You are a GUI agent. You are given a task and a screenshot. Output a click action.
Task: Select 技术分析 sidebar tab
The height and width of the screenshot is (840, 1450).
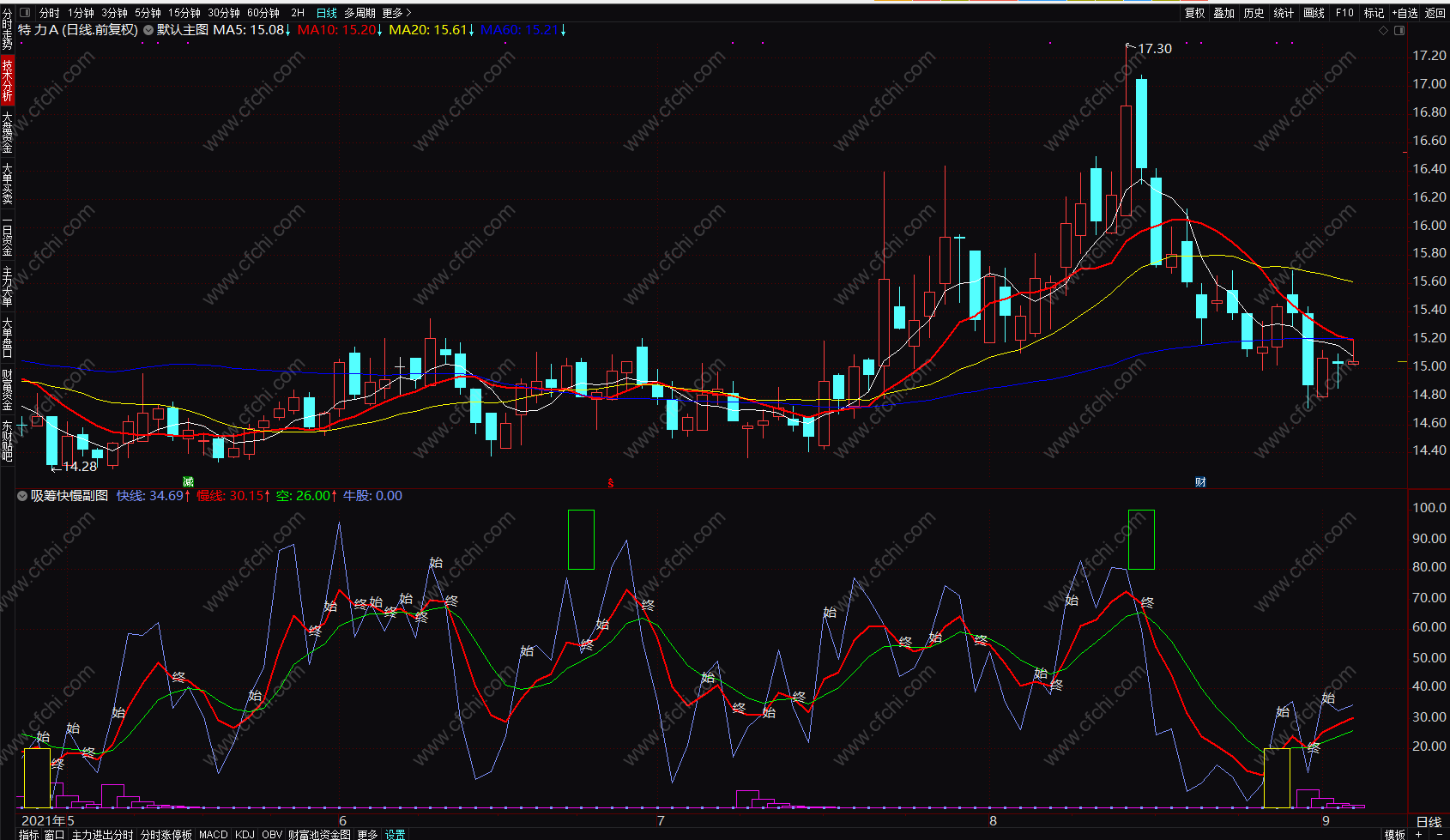[x=7, y=81]
